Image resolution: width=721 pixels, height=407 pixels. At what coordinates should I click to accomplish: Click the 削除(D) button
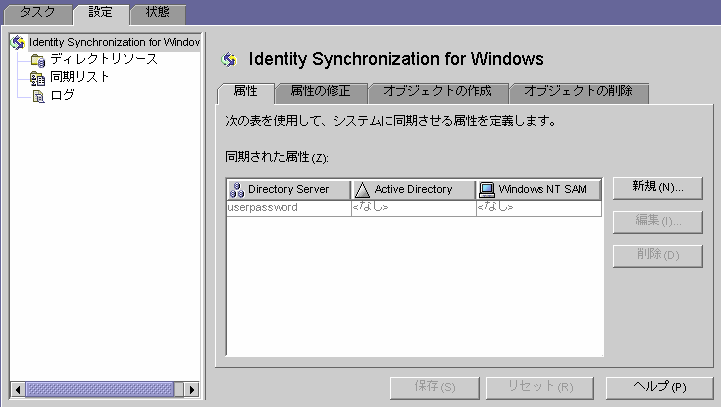[x=658, y=256]
